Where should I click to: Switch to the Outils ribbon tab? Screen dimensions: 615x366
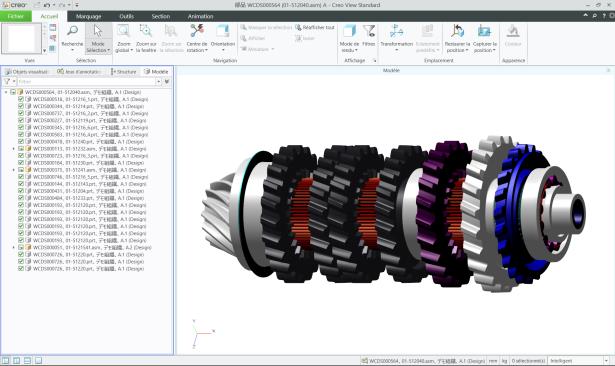pyautogui.click(x=126, y=16)
